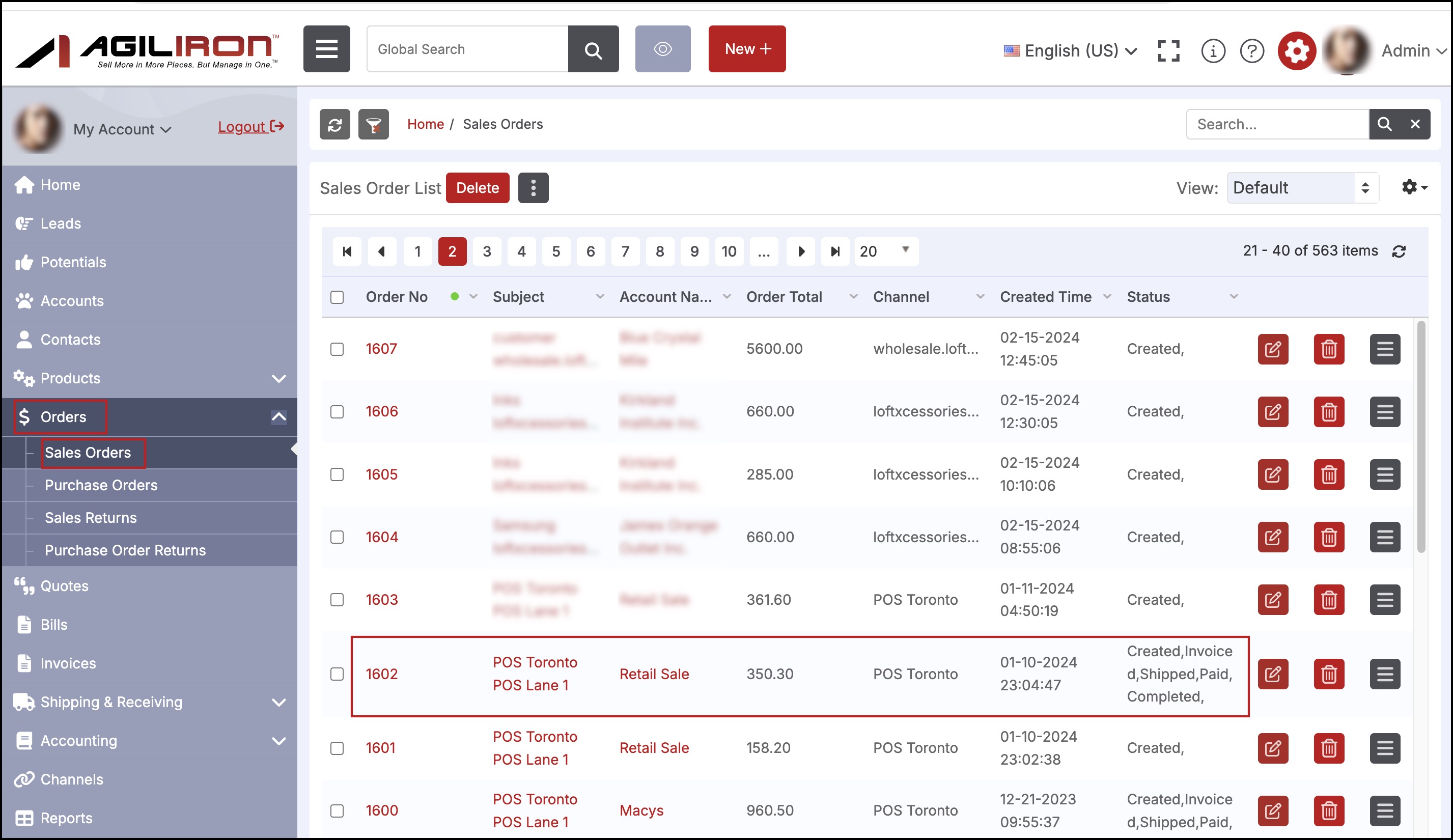Click the Logout link
1453x840 pixels.
[x=251, y=127]
